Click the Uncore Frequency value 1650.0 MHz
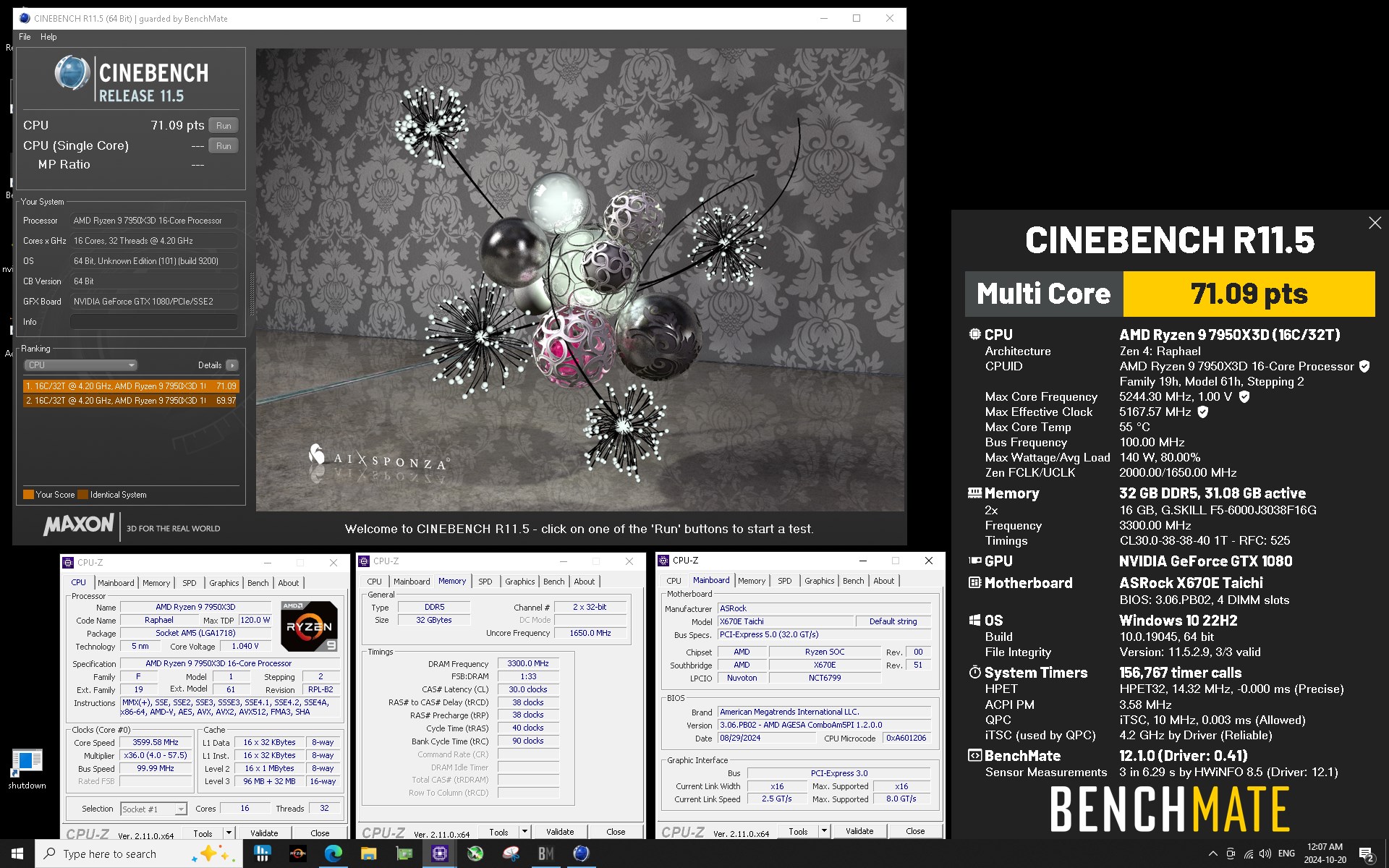 click(590, 633)
